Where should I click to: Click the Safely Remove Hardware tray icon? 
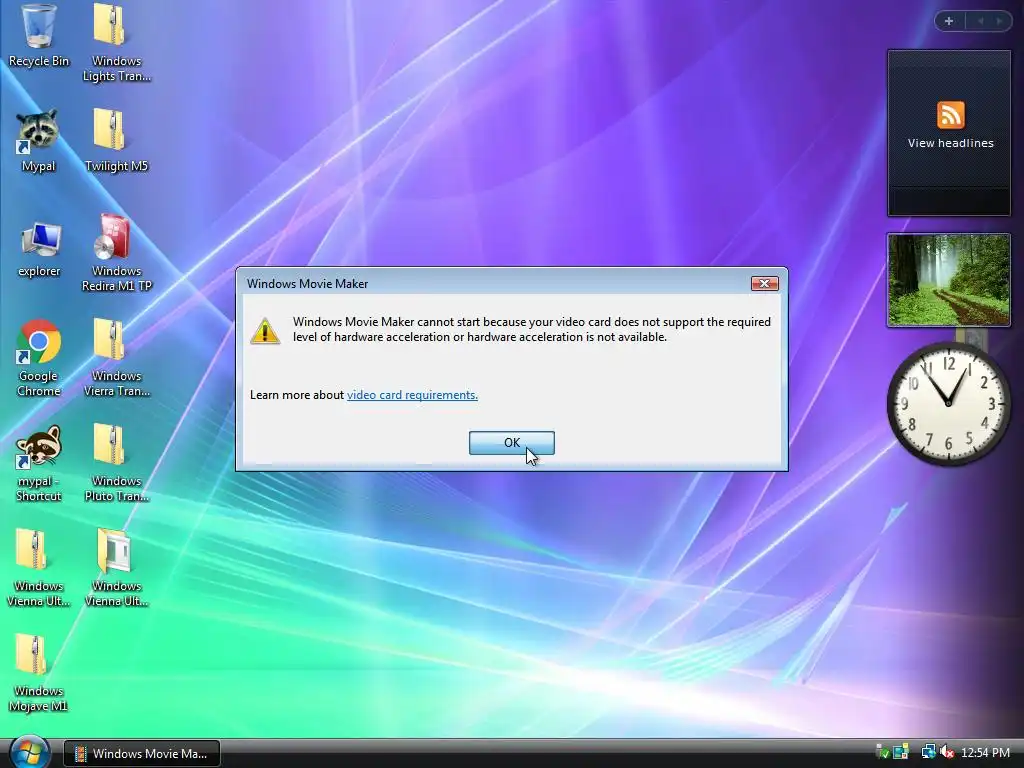883,752
